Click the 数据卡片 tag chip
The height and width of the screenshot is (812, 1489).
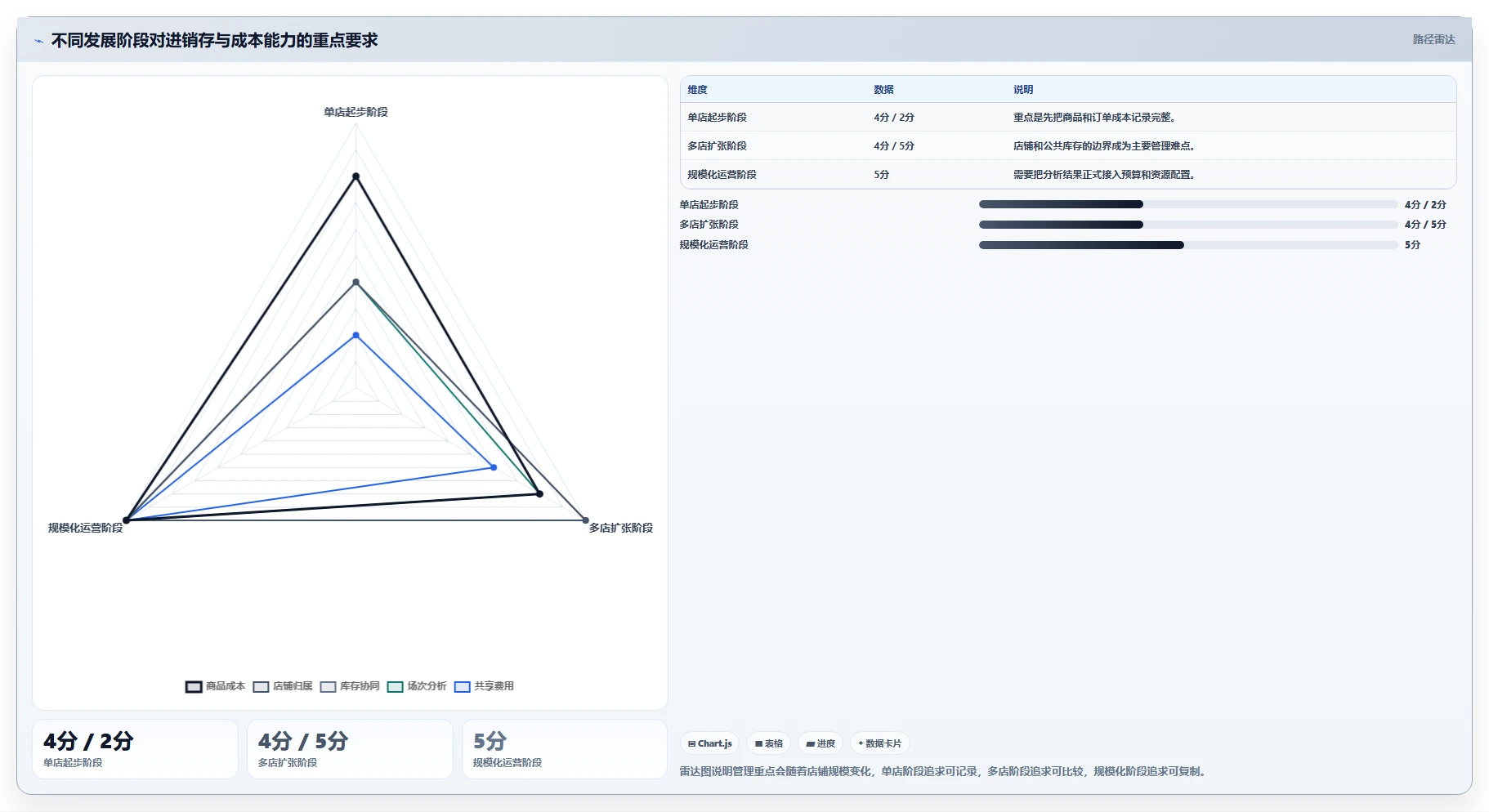click(880, 743)
